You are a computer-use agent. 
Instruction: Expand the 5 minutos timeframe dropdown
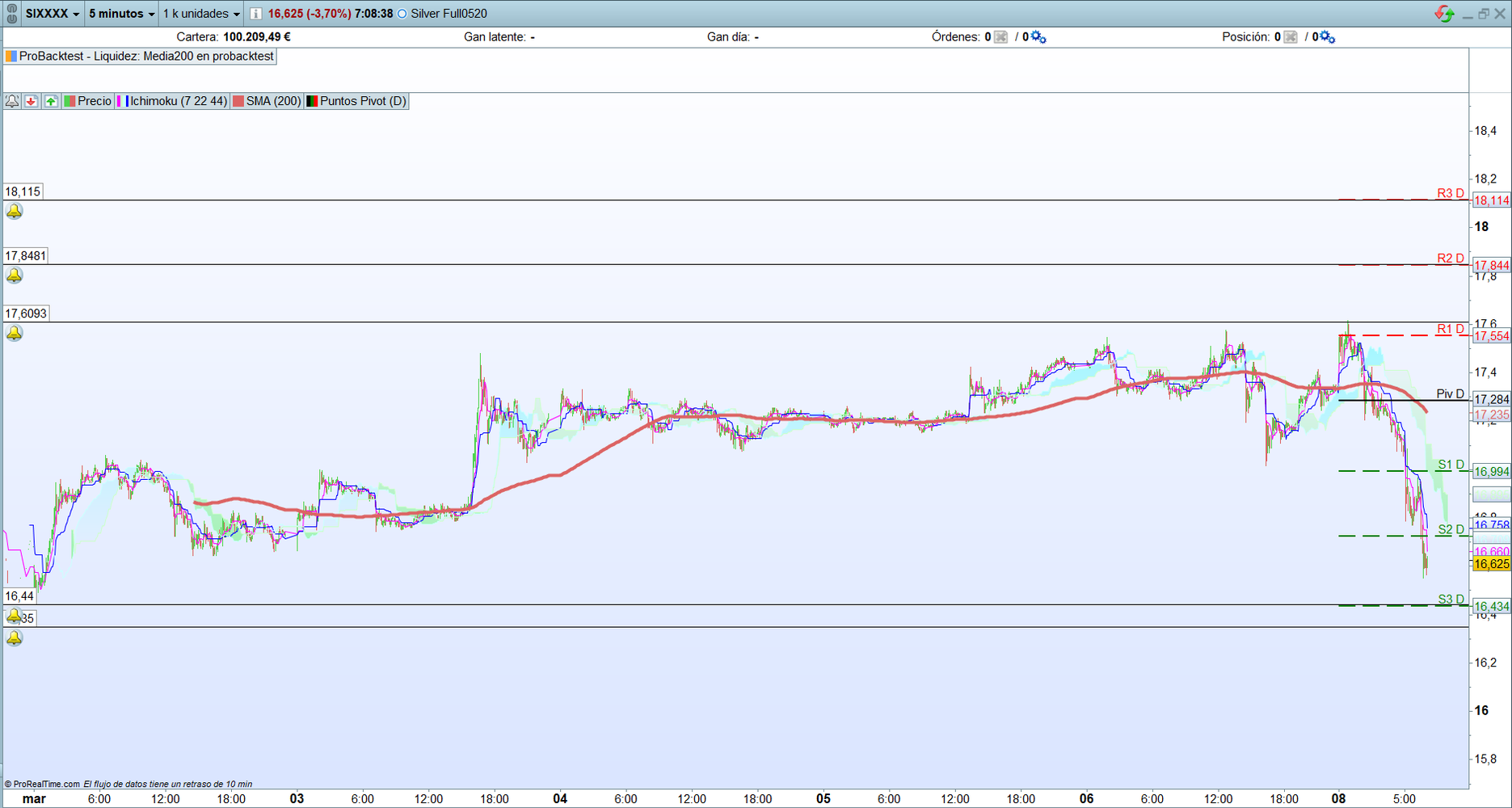(x=121, y=14)
